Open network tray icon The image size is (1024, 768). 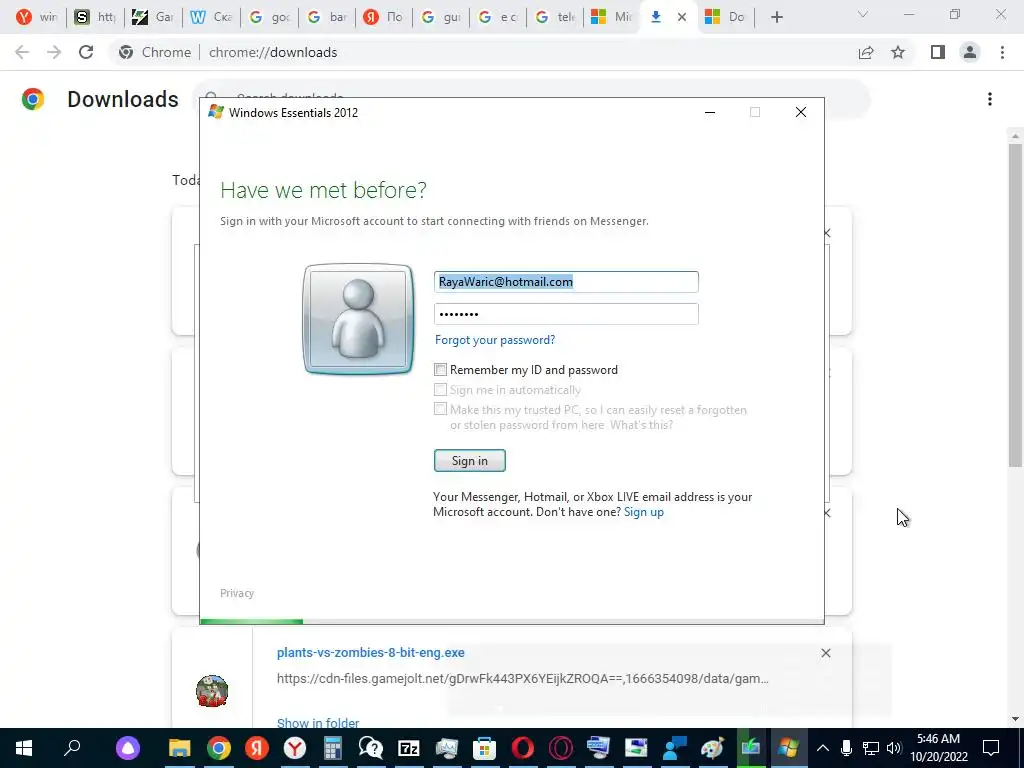(x=871, y=748)
